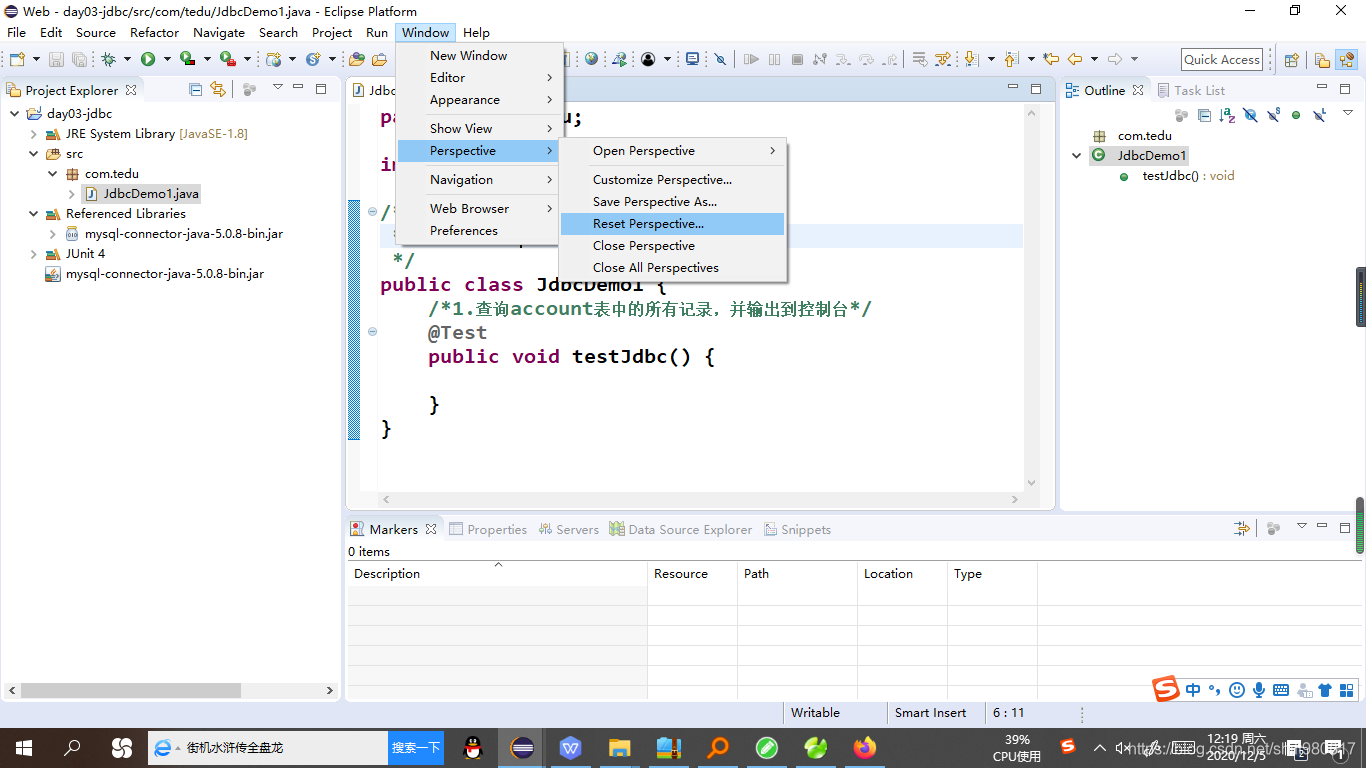1366x768 pixels.
Task: Click the Markers panel filter icon
Action: tap(1242, 528)
